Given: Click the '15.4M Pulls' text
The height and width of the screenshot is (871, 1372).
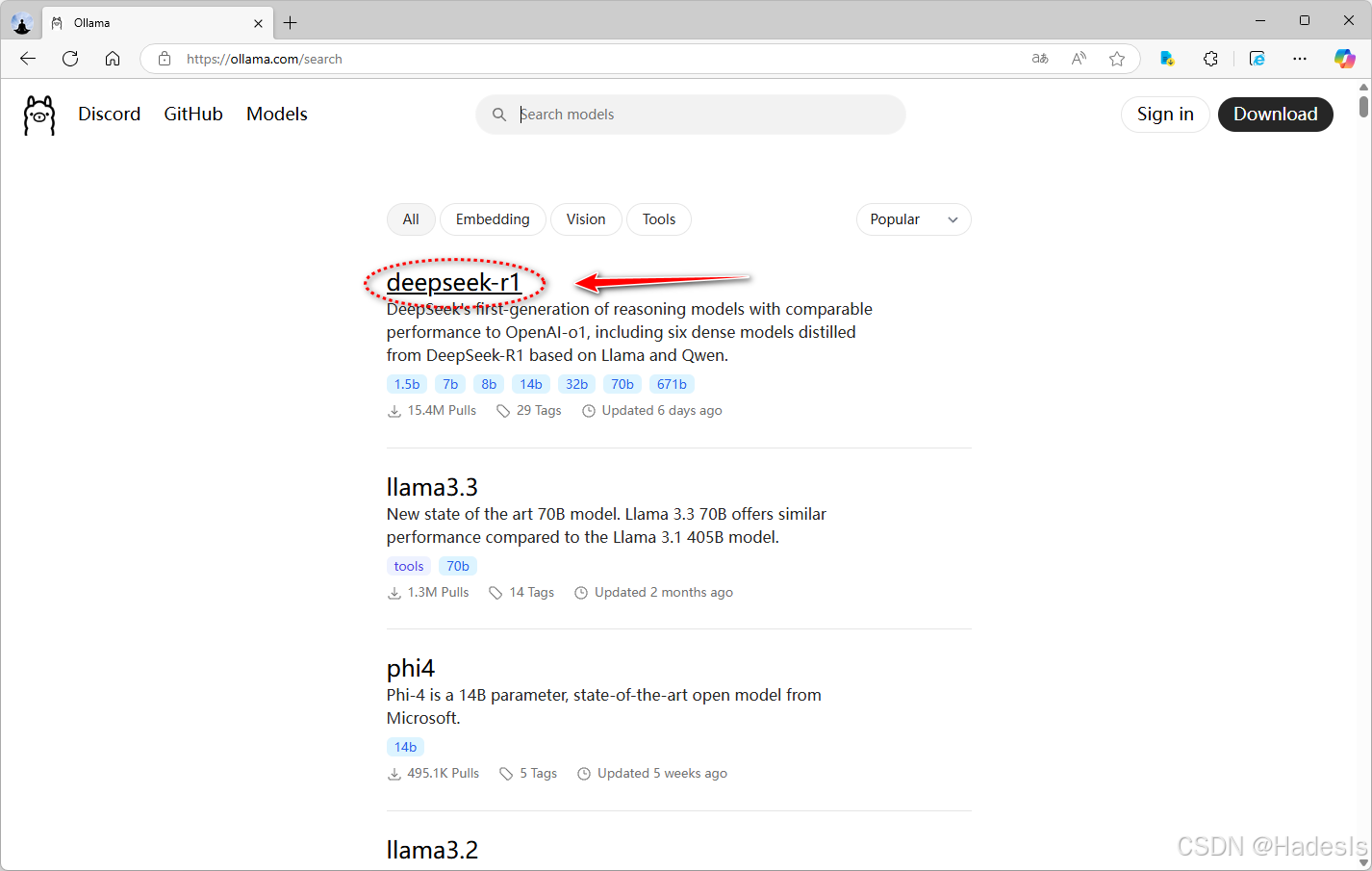Looking at the screenshot, I should point(442,410).
